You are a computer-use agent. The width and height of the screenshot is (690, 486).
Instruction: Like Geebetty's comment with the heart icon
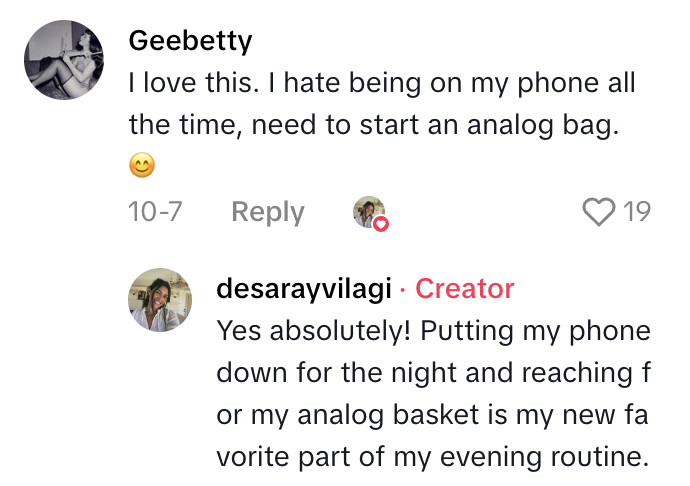(x=598, y=212)
